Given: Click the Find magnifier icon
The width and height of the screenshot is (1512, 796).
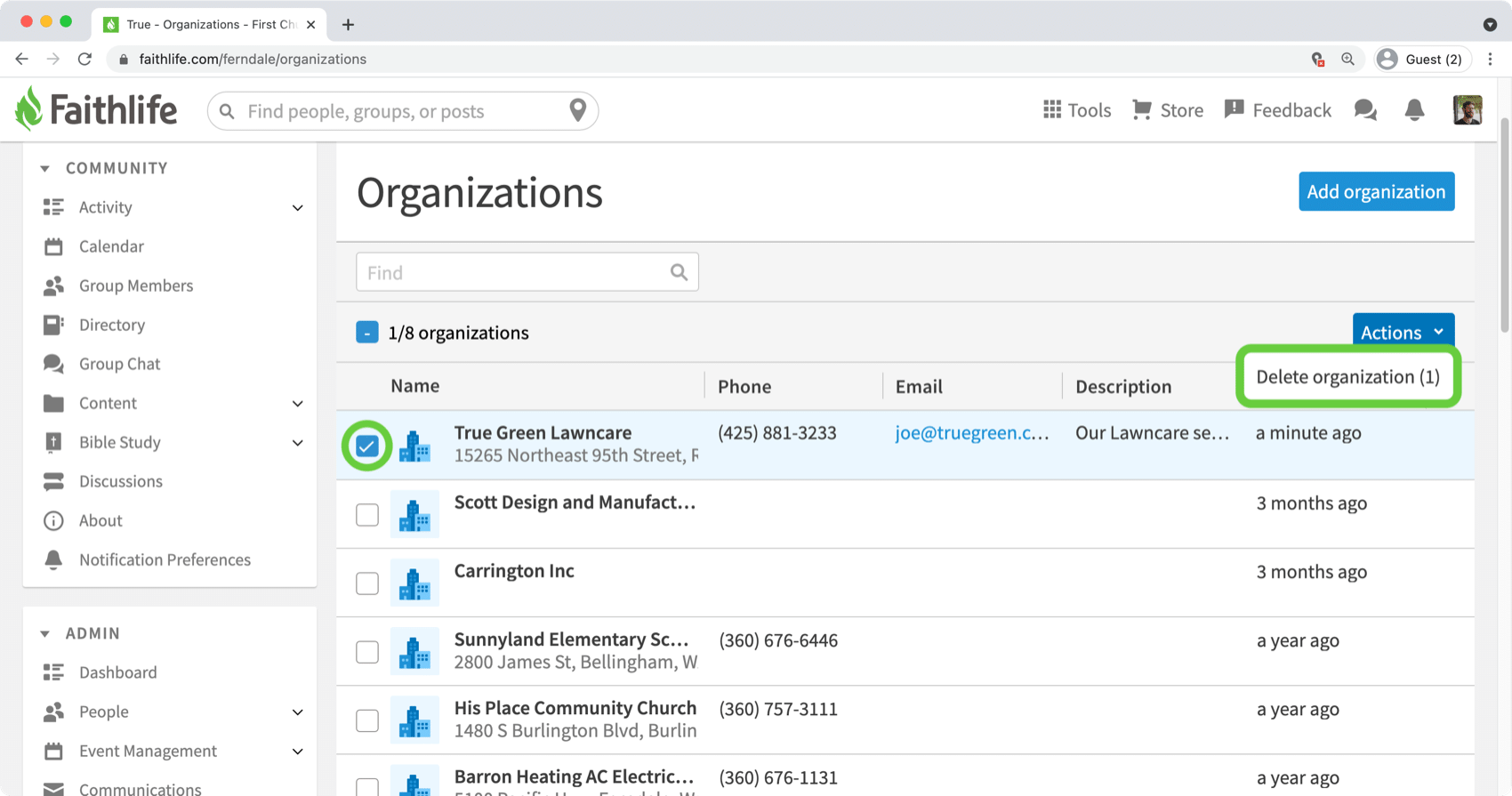Looking at the screenshot, I should pos(679,272).
